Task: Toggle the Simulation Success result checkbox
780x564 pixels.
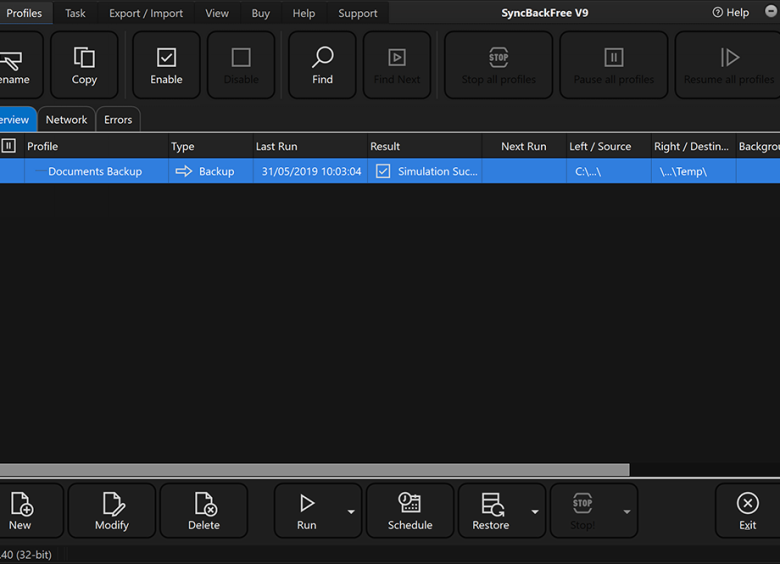Action: (x=383, y=171)
